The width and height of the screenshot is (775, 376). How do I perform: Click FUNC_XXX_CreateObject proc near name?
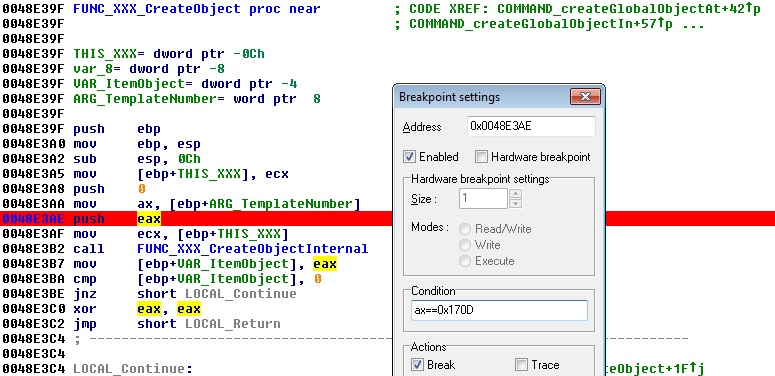(157, 8)
